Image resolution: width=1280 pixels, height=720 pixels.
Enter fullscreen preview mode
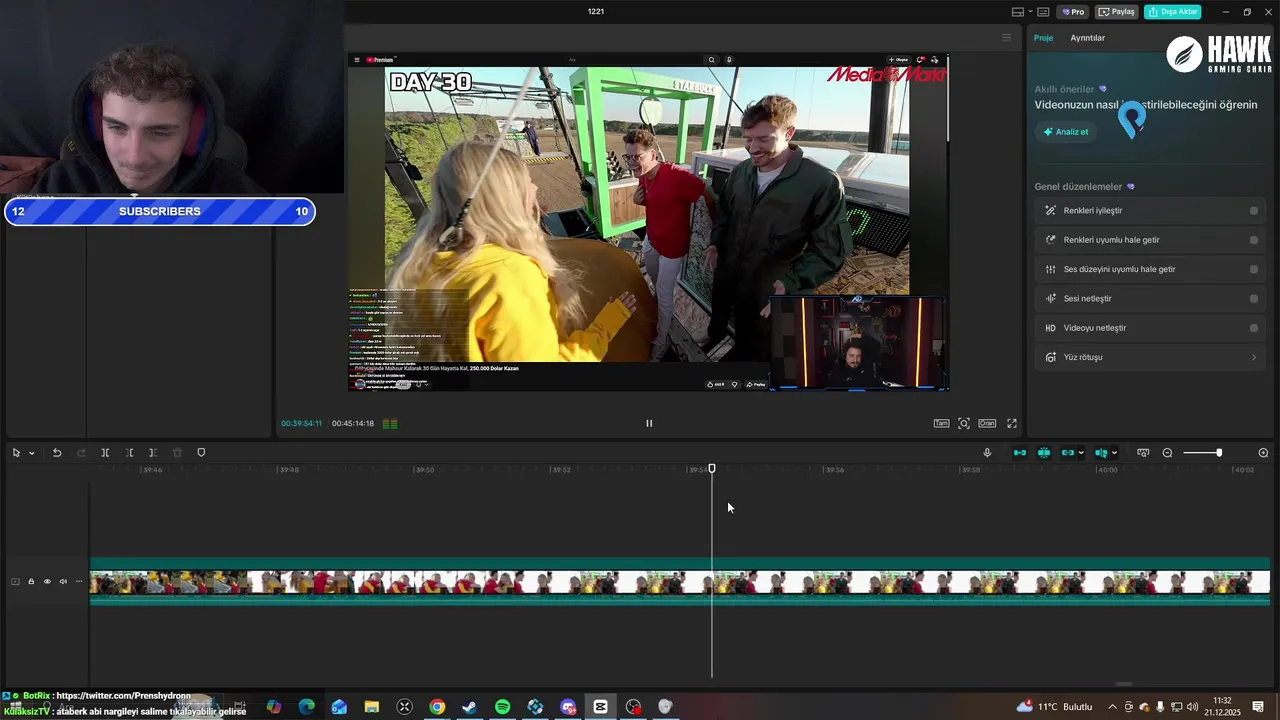click(1012, 423)
